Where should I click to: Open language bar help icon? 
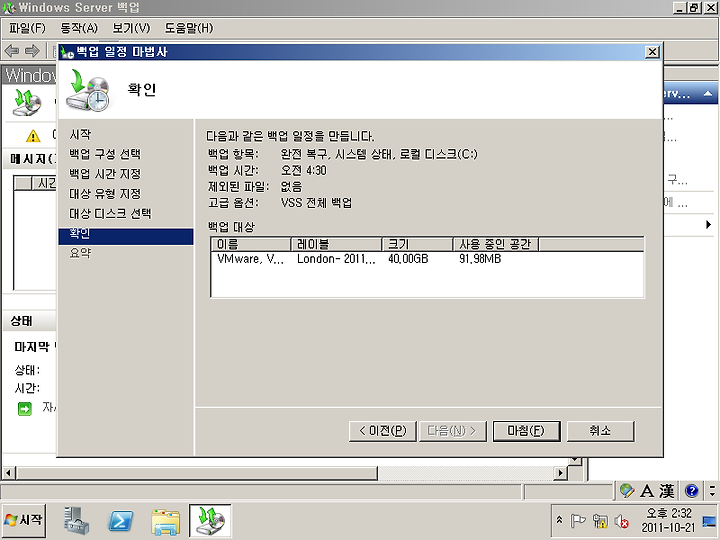pyautogui.click(x=692, y=491)
